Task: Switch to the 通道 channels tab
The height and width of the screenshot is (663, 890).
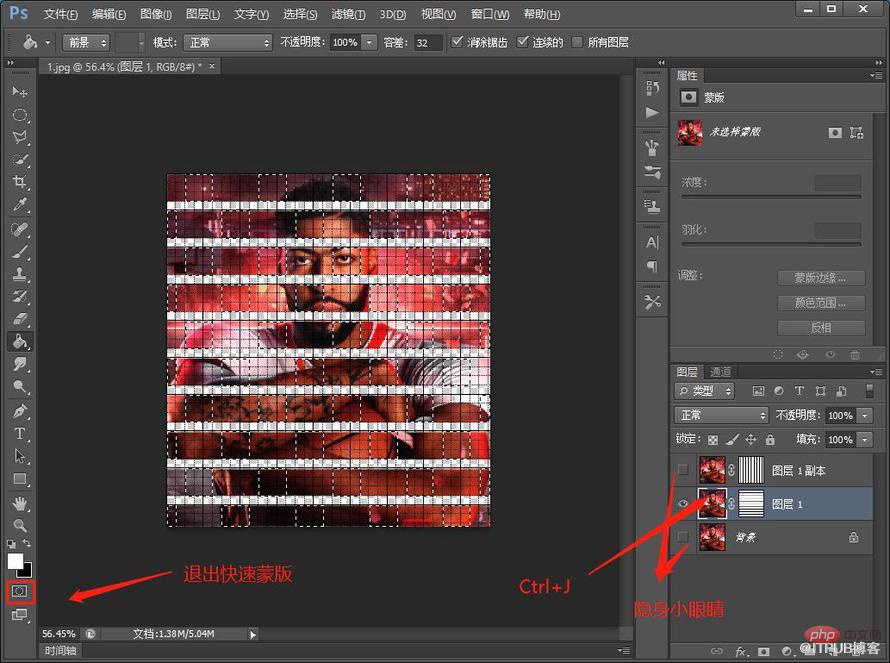Action: [720, 372]
